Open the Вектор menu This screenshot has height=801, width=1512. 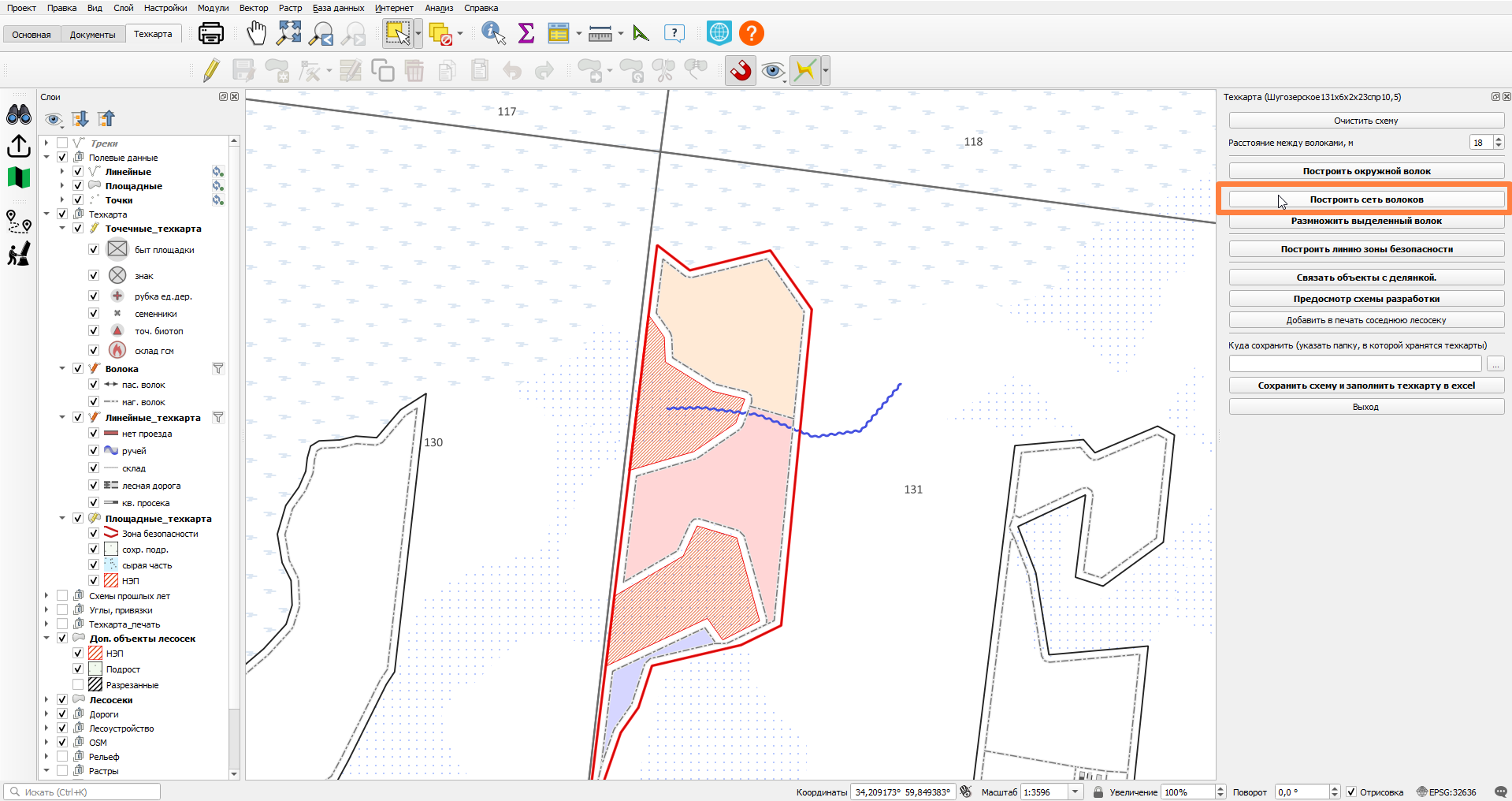pos(254,8)
